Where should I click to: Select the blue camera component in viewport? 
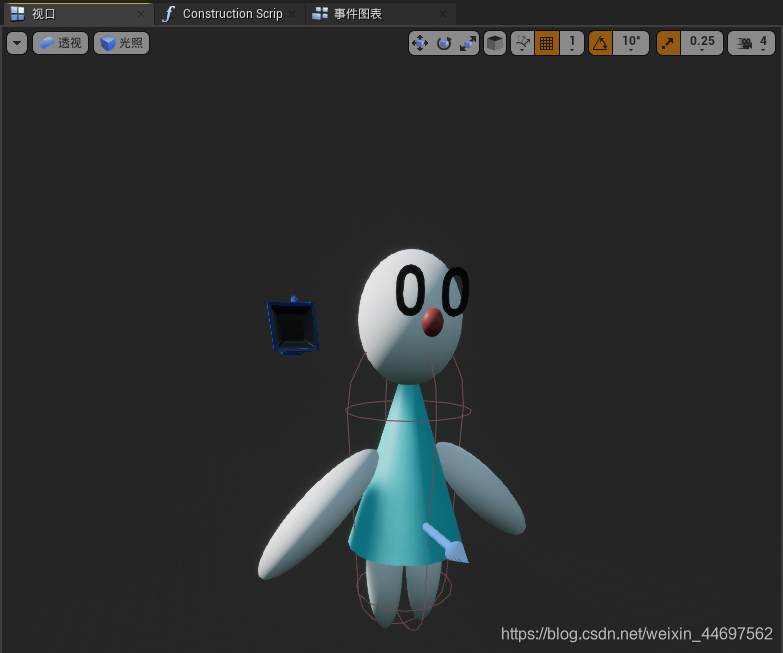pos(293,326)
